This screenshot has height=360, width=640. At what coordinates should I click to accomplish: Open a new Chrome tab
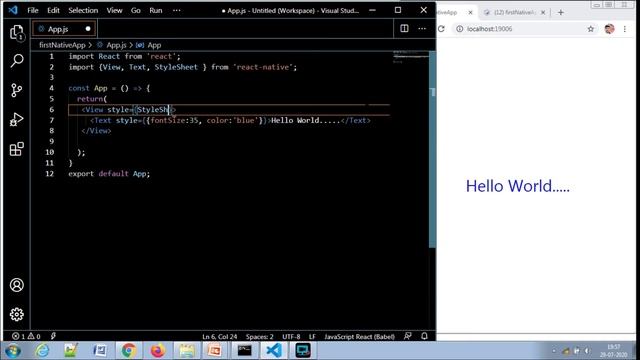[x=561, y=13]
